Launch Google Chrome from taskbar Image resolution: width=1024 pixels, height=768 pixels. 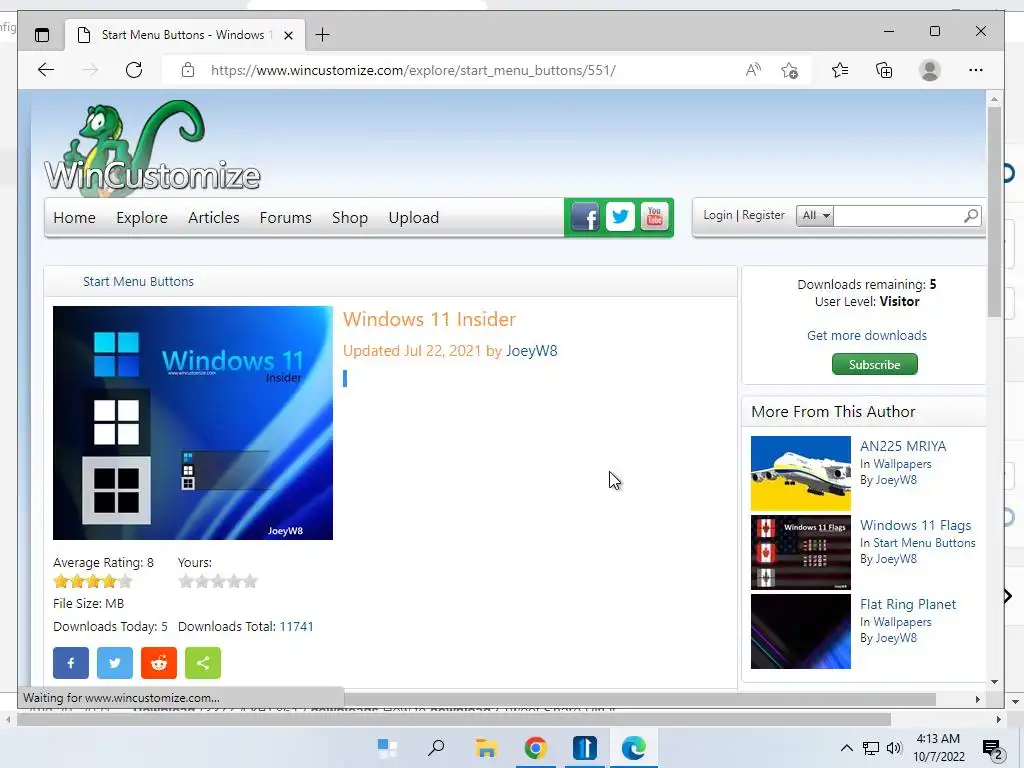536,748
